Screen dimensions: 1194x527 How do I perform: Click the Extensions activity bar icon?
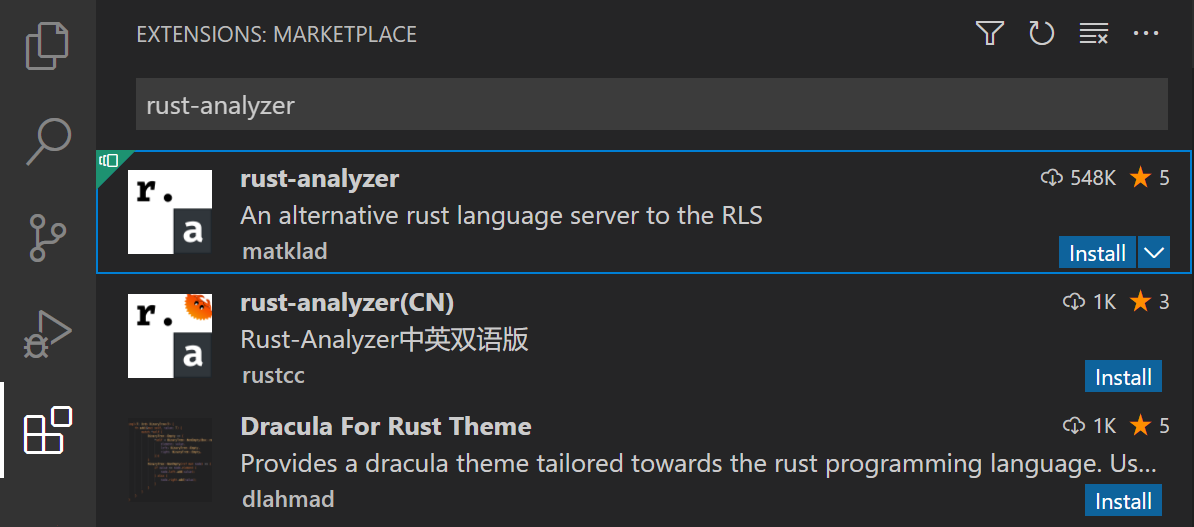tap(47, 430)
